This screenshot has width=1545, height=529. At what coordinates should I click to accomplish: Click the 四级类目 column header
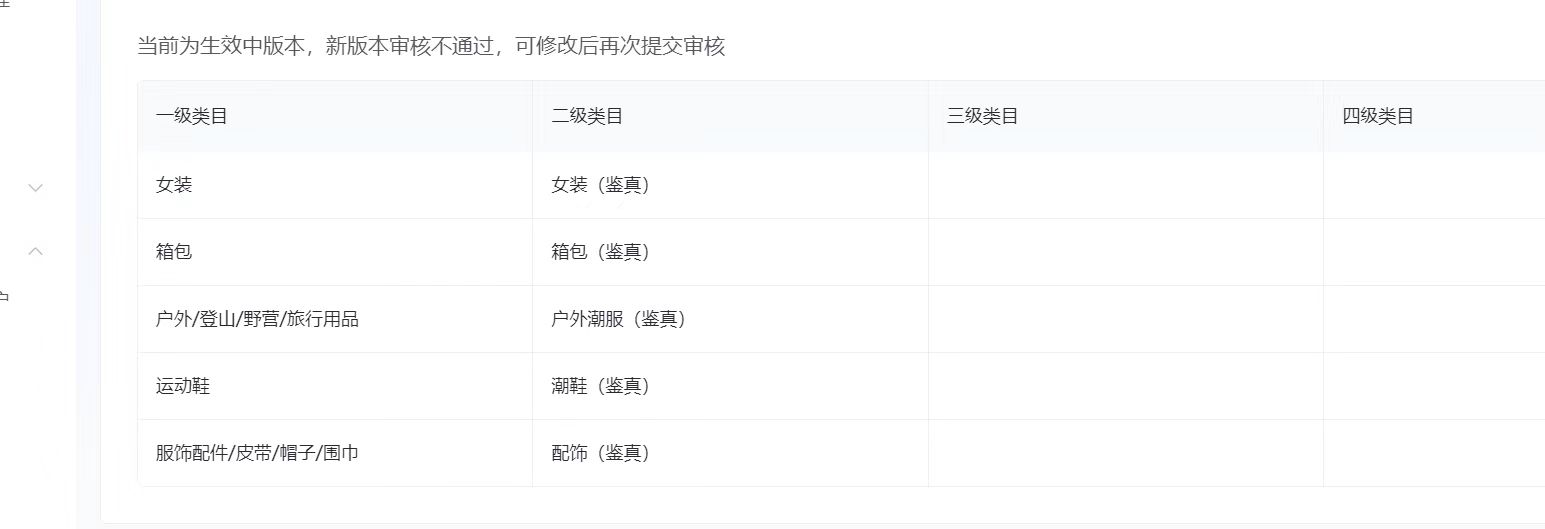[1378, 116]
